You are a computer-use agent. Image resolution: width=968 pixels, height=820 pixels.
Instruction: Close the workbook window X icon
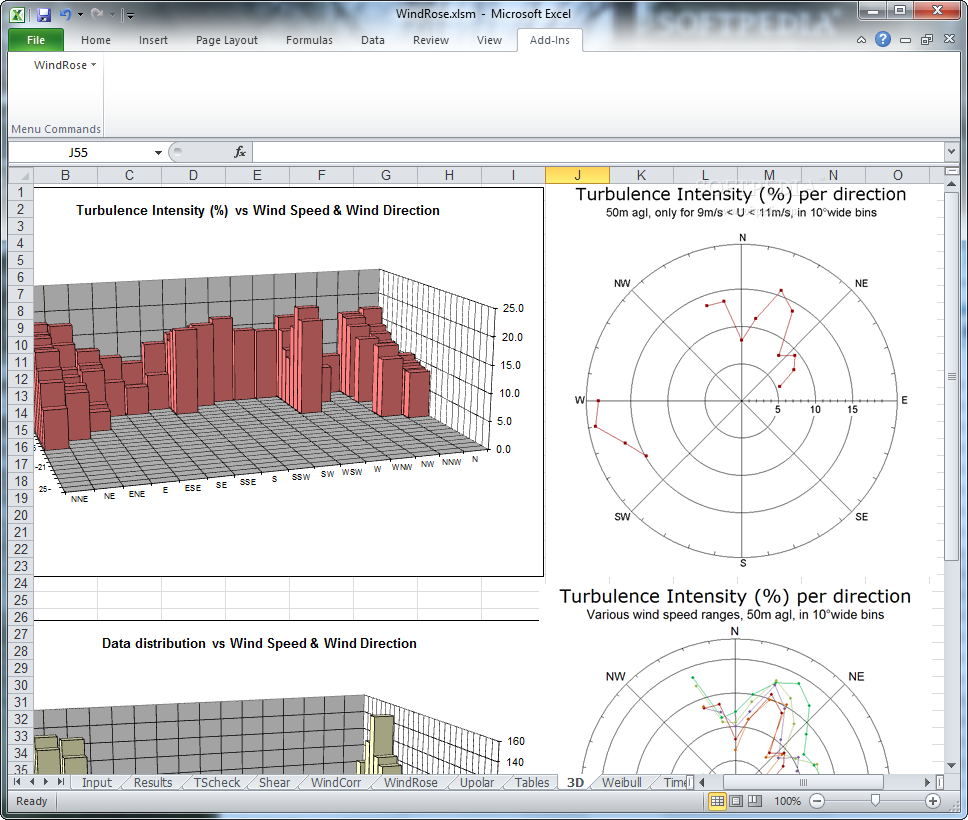[949, 40]
